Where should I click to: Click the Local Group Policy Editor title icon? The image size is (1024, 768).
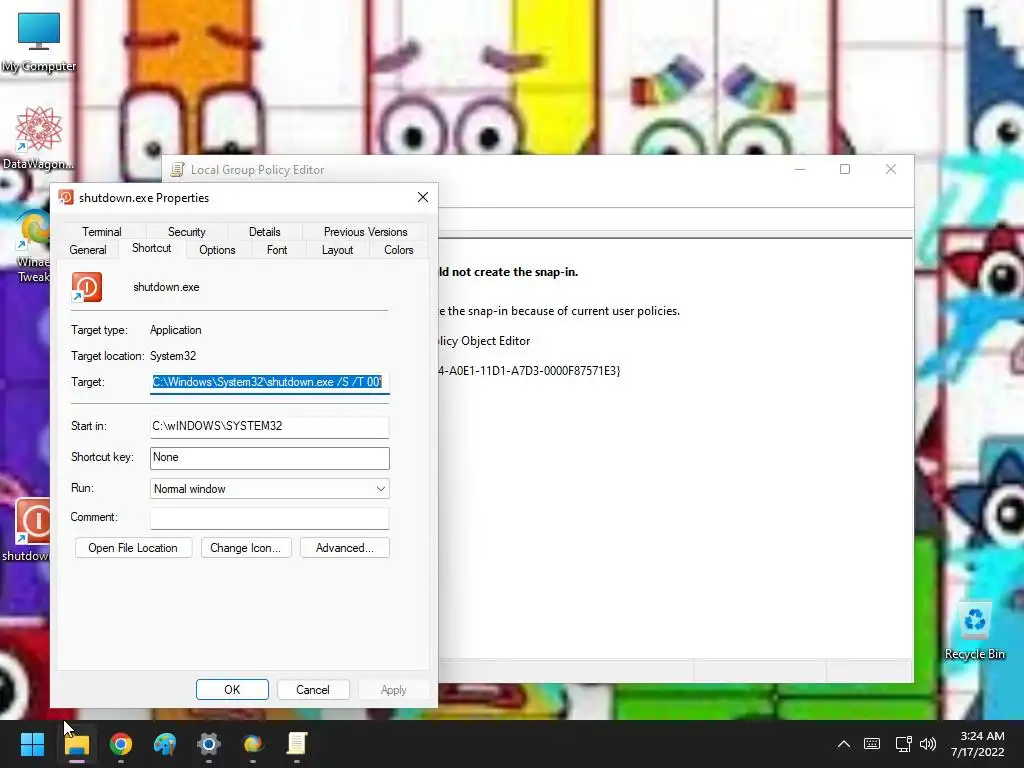177,170
